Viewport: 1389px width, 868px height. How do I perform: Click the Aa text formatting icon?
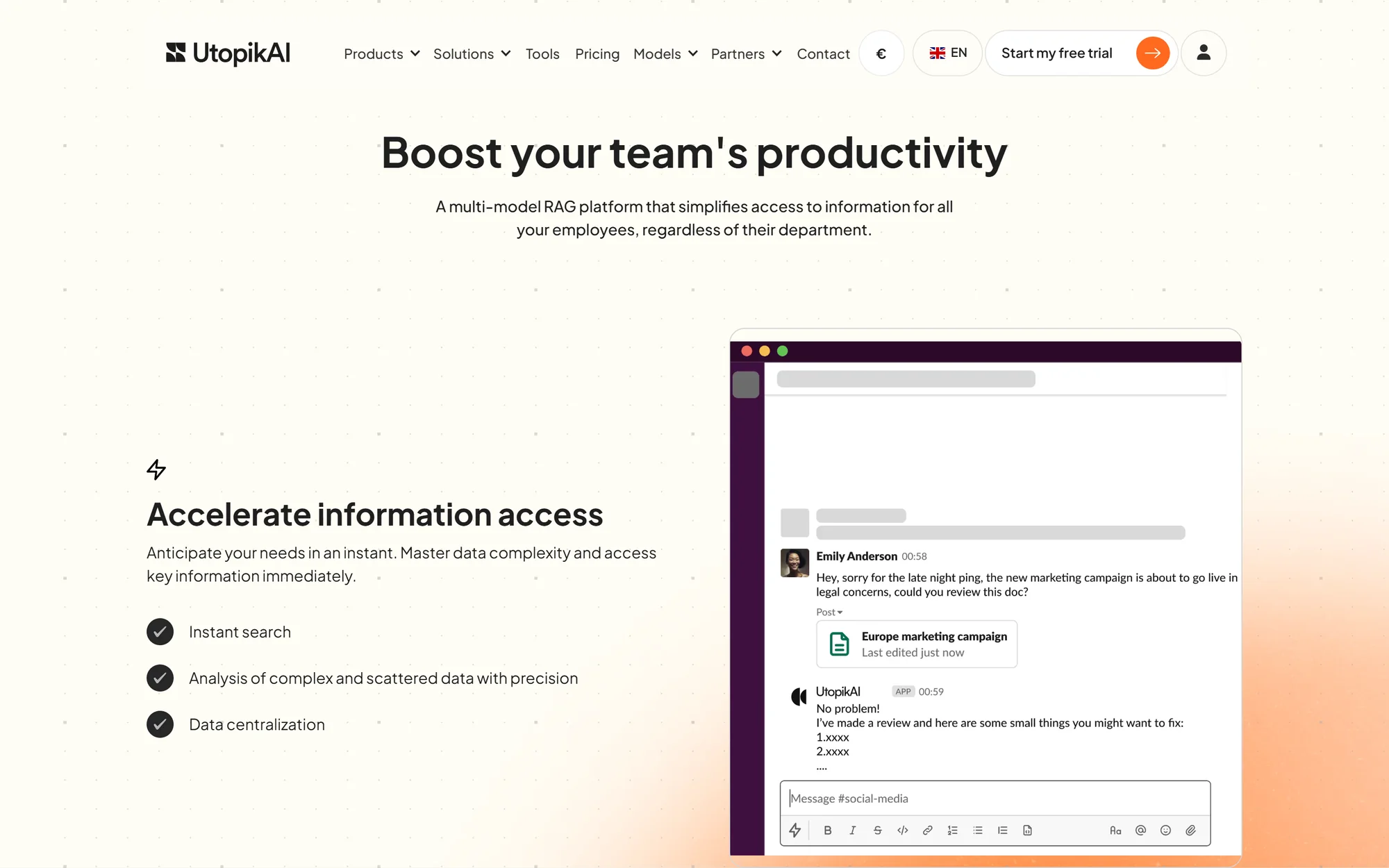[1115, 830]
